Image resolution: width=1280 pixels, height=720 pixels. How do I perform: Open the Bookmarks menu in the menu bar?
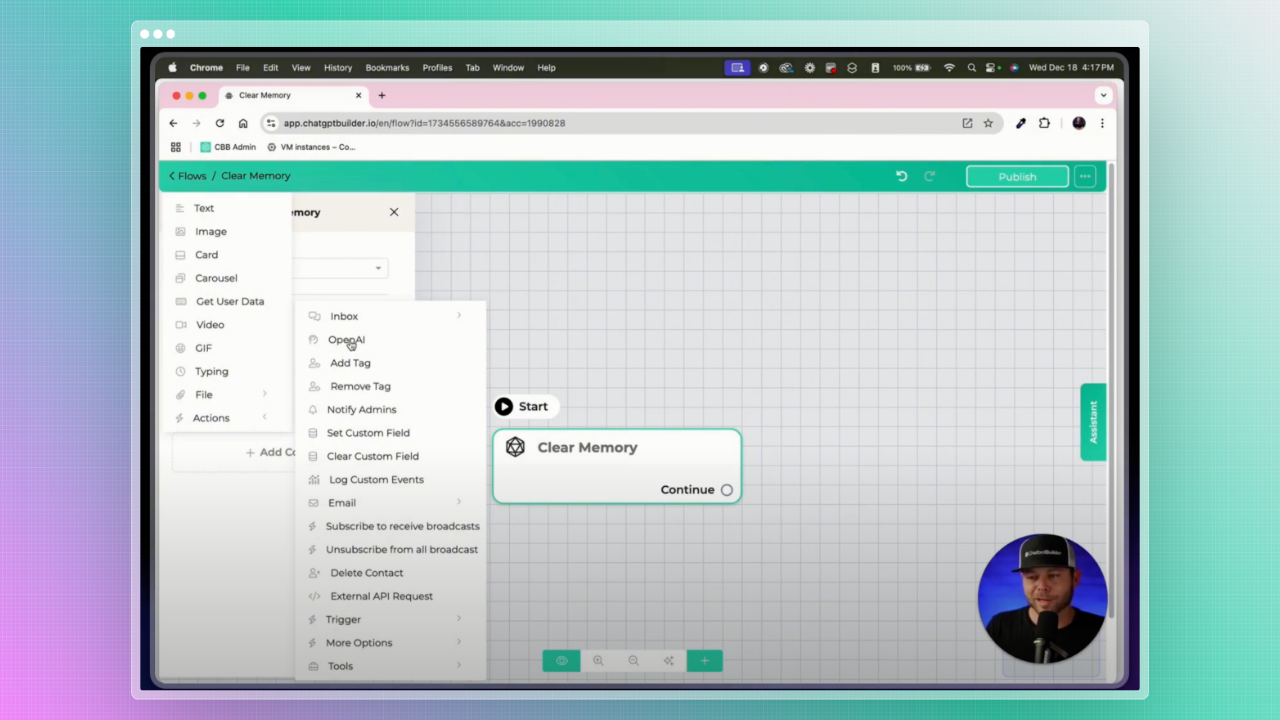[x=387, y=68]
